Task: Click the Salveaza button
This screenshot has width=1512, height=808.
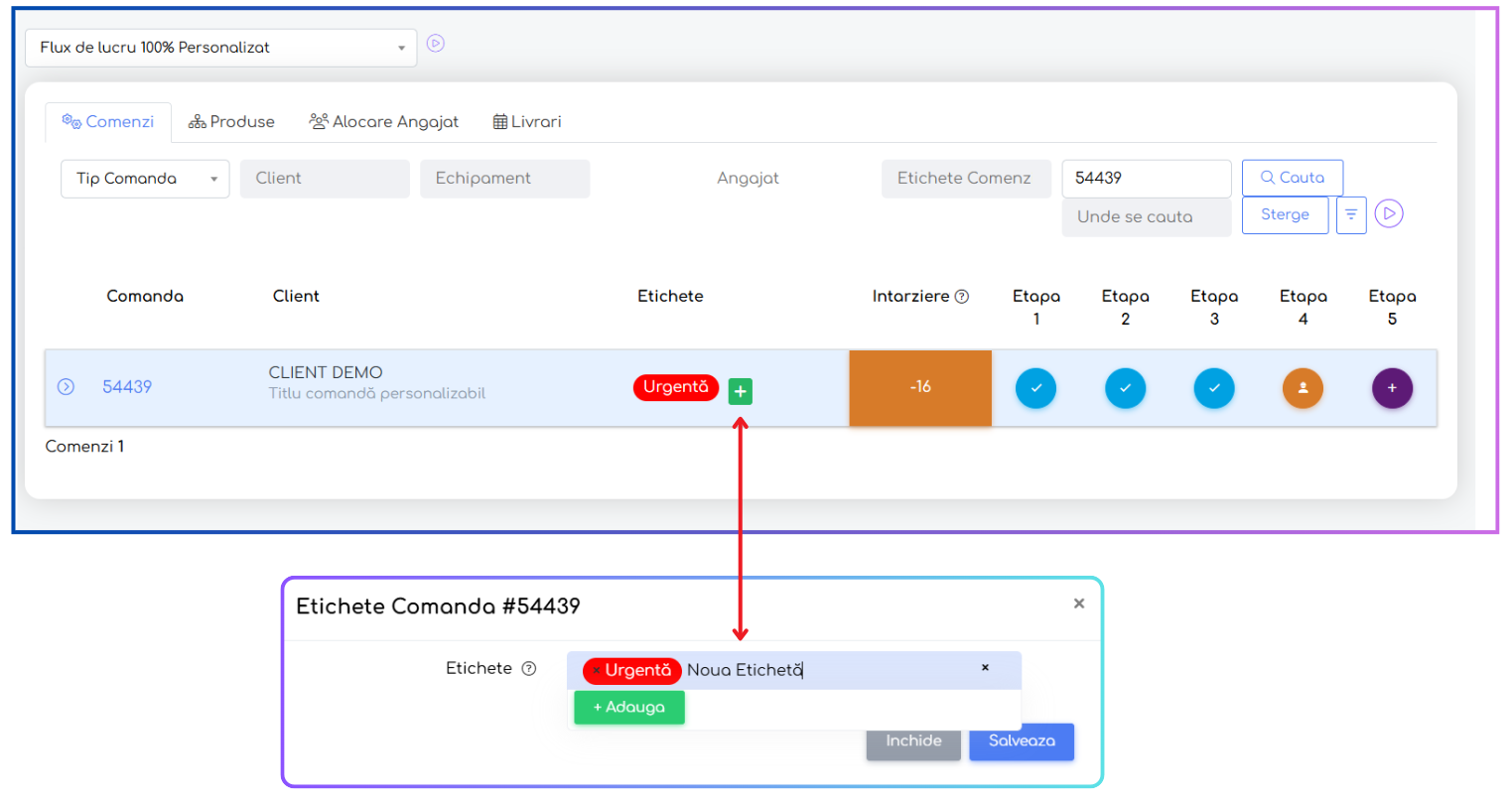Action: pos(1022,741)
